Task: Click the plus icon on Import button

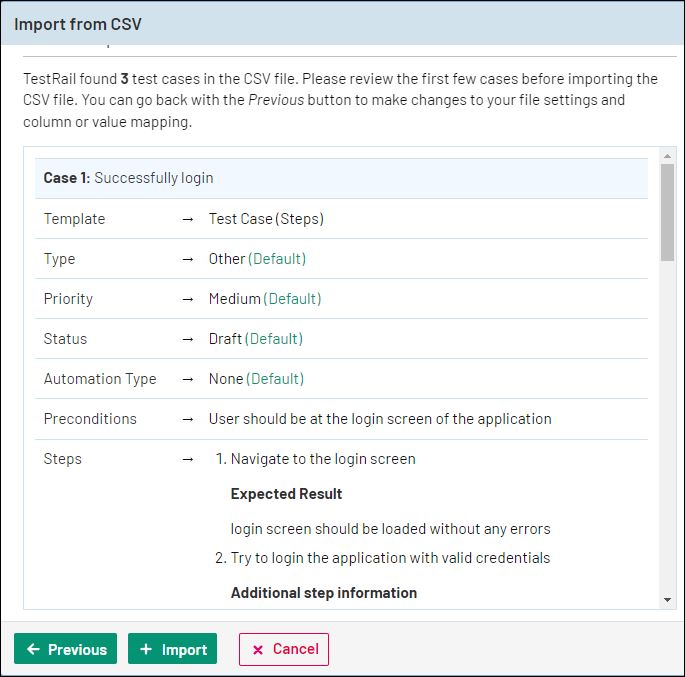Action: [x=146, y=649]
